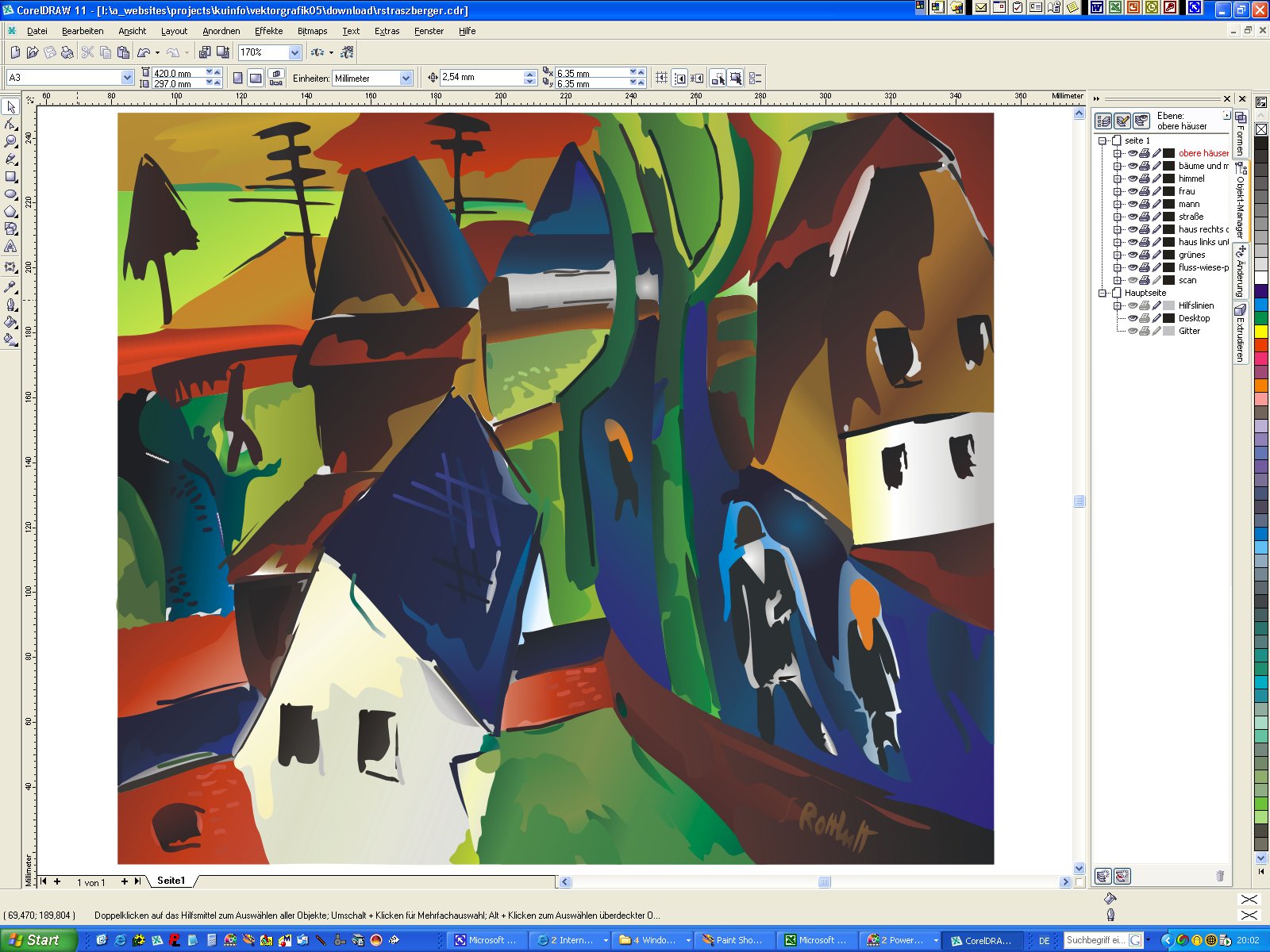This screenshot has width=1270, height=952.
Task: Open the Datei menu
Action: [x=37, y=31]
